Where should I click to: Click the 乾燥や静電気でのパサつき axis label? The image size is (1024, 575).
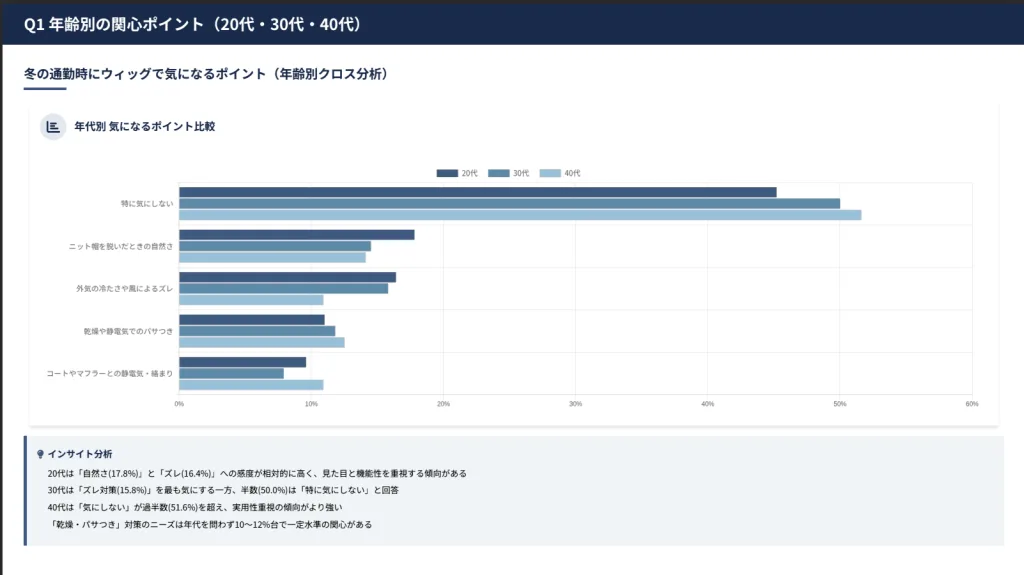(128, 331)
